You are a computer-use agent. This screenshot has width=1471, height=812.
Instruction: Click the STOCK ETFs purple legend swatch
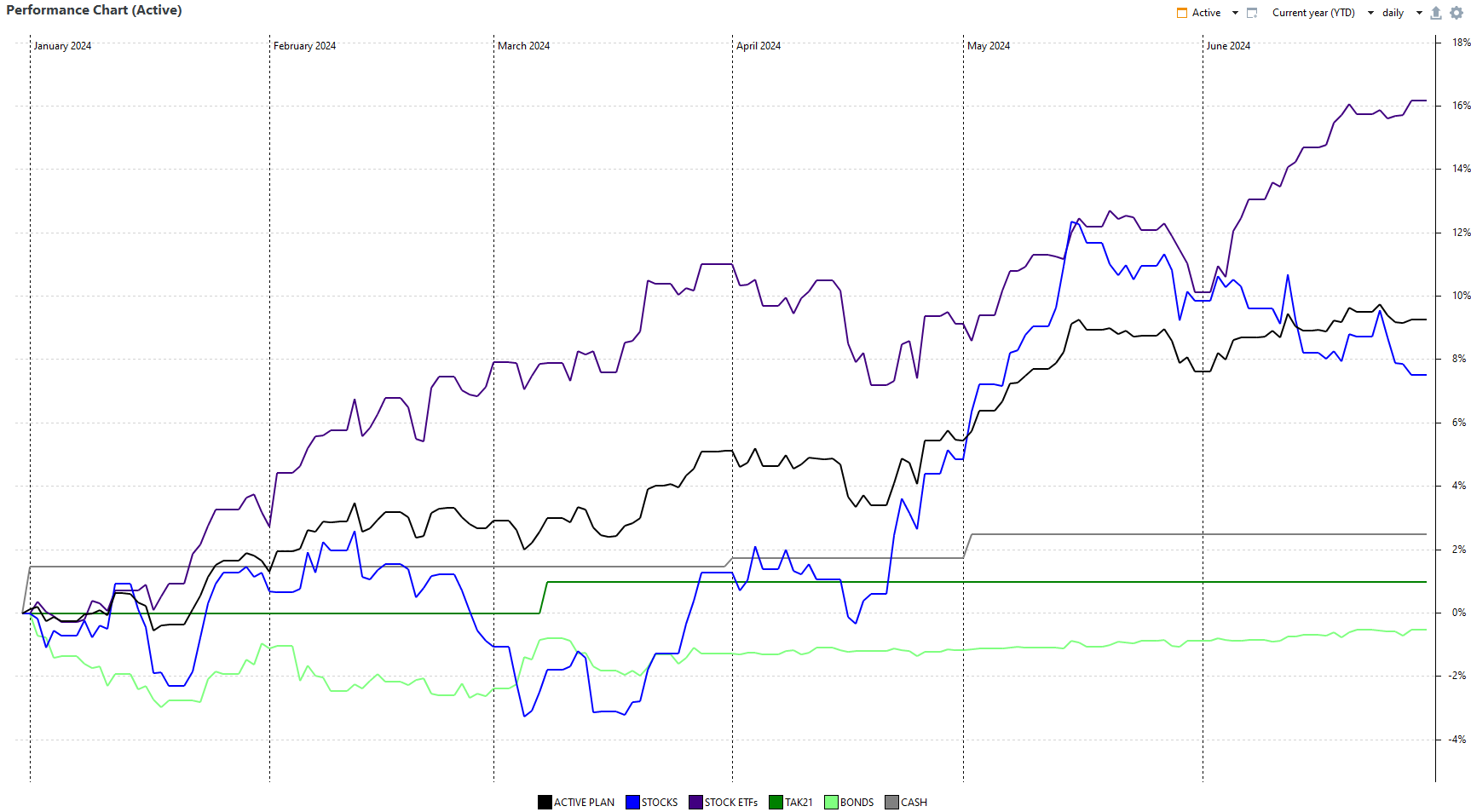[695, 802]
